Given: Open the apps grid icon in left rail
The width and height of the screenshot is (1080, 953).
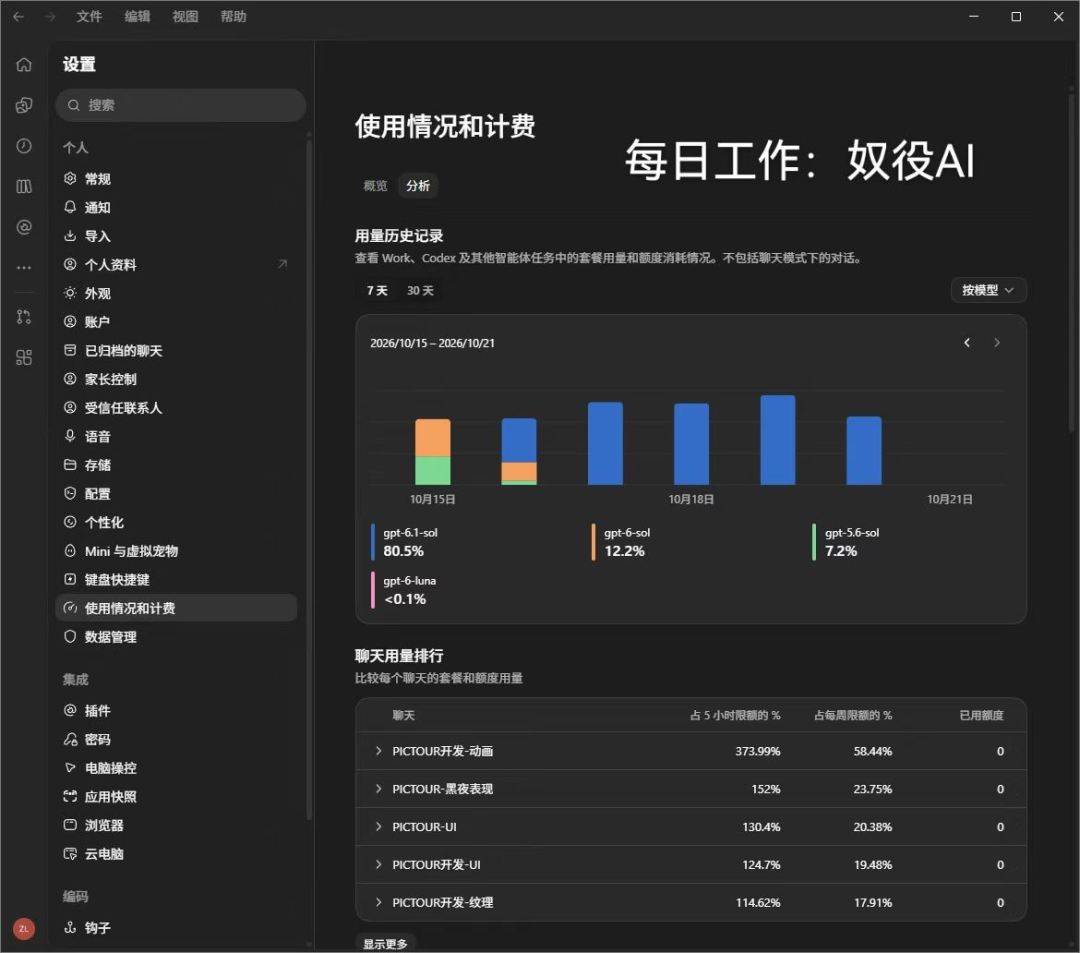Looking at the screenshot, I should pos(24,357).
